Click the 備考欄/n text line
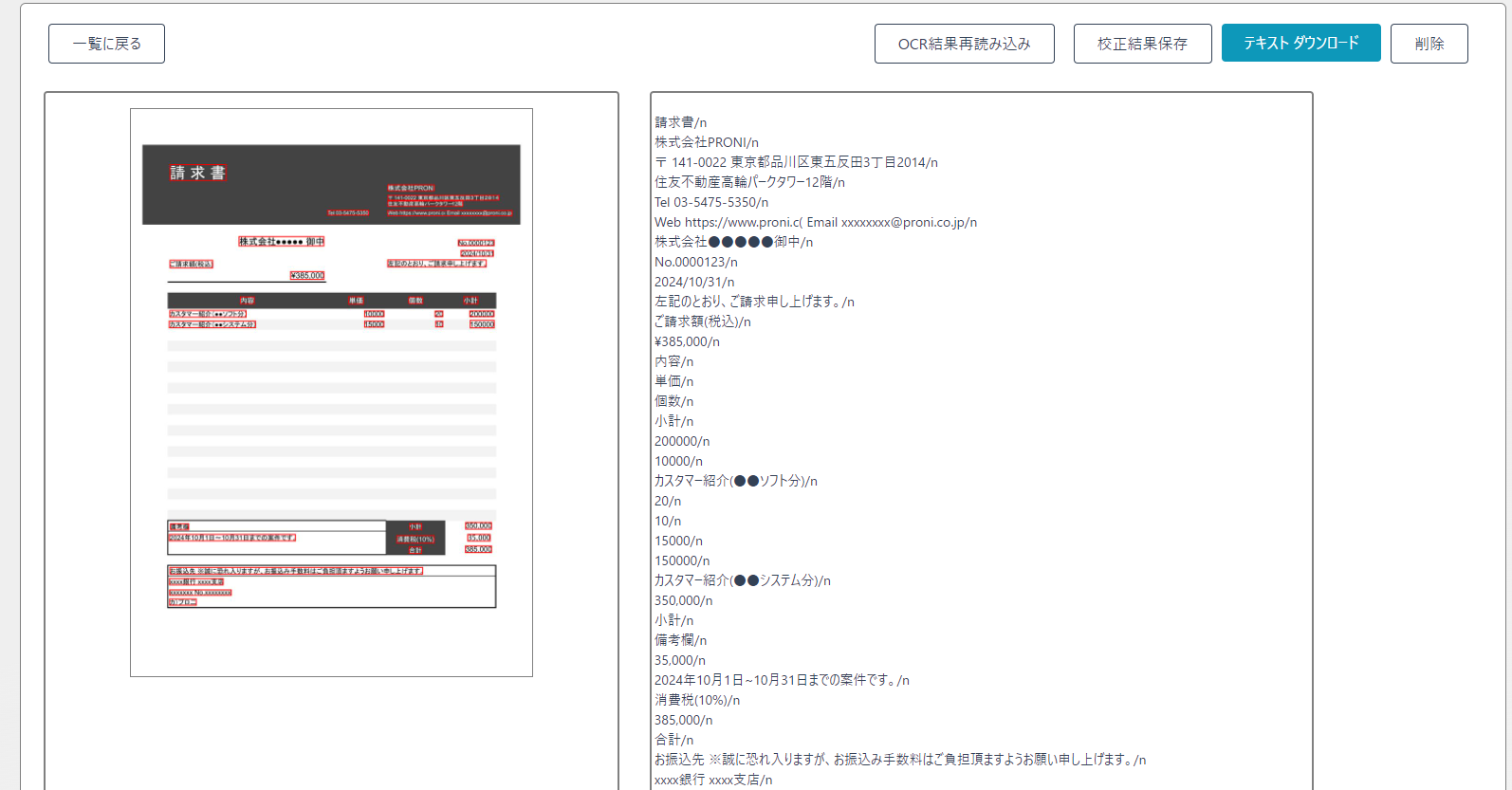 (x=680, y=640)
